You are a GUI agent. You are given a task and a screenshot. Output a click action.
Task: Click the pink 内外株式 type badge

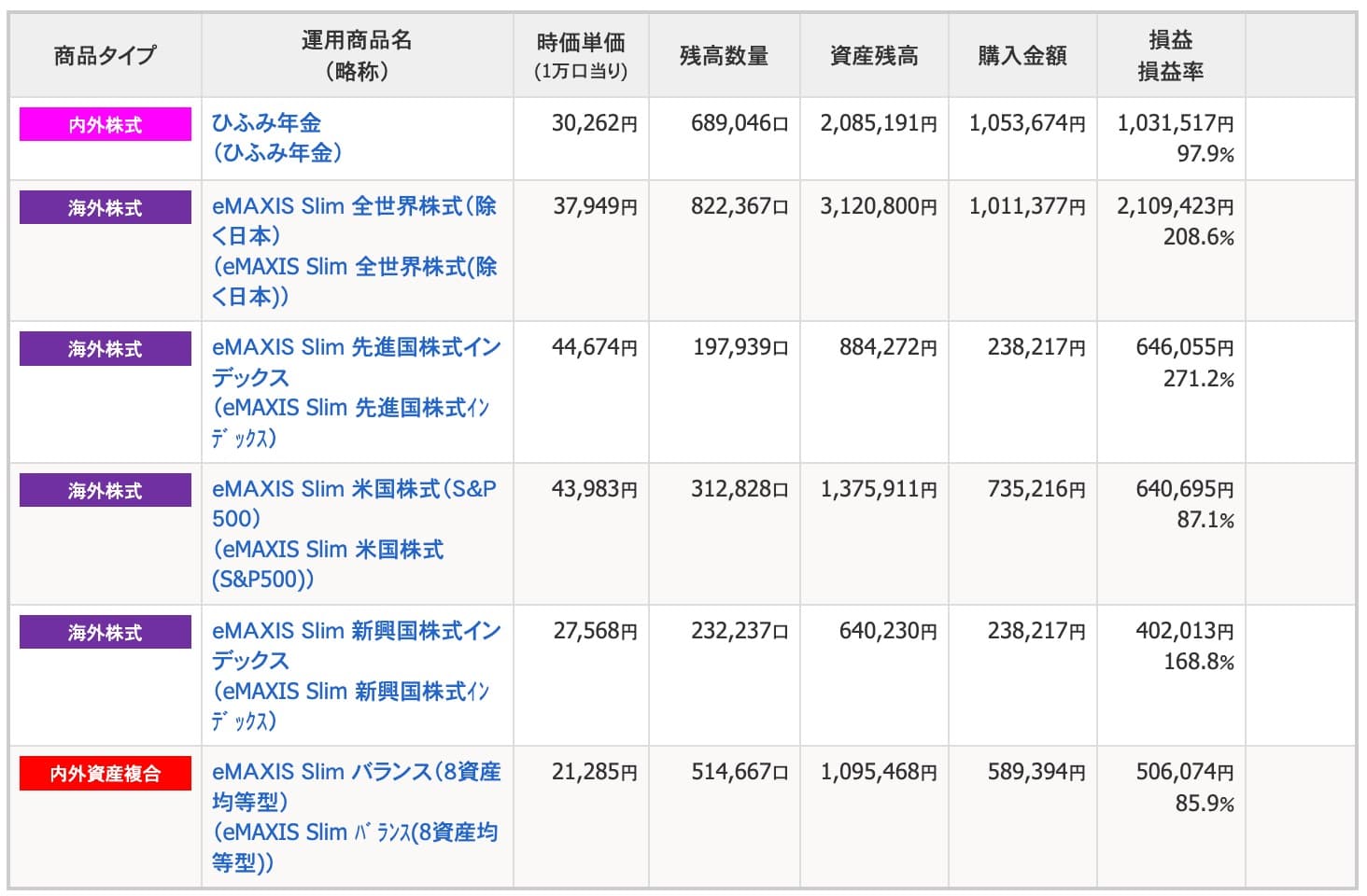(x=106, y=124)
